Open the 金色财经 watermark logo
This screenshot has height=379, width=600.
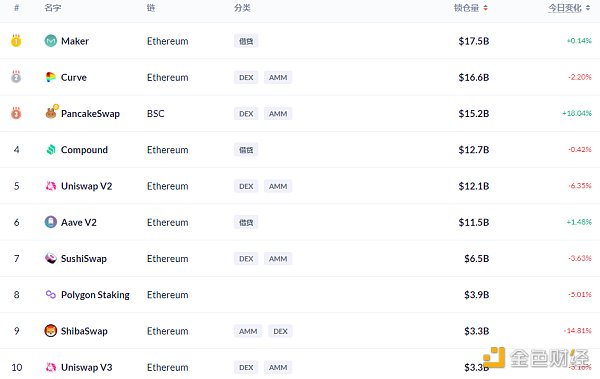[x=536, y=358]
